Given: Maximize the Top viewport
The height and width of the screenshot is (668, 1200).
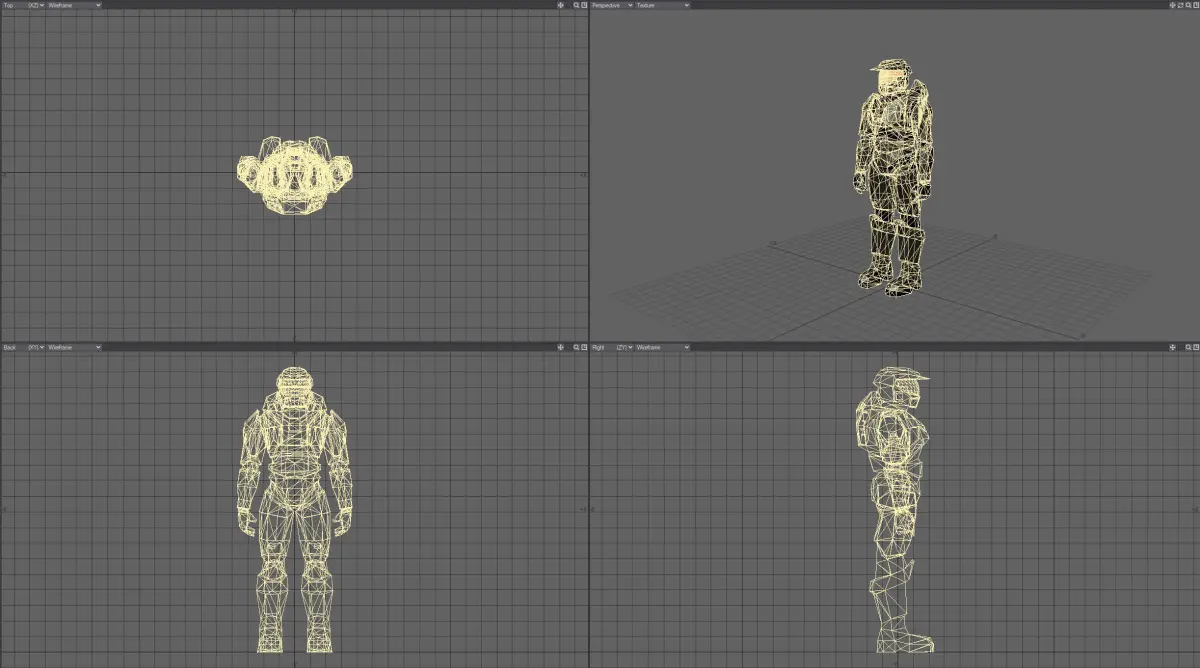Looking at the screenshot, I should 584,5.
